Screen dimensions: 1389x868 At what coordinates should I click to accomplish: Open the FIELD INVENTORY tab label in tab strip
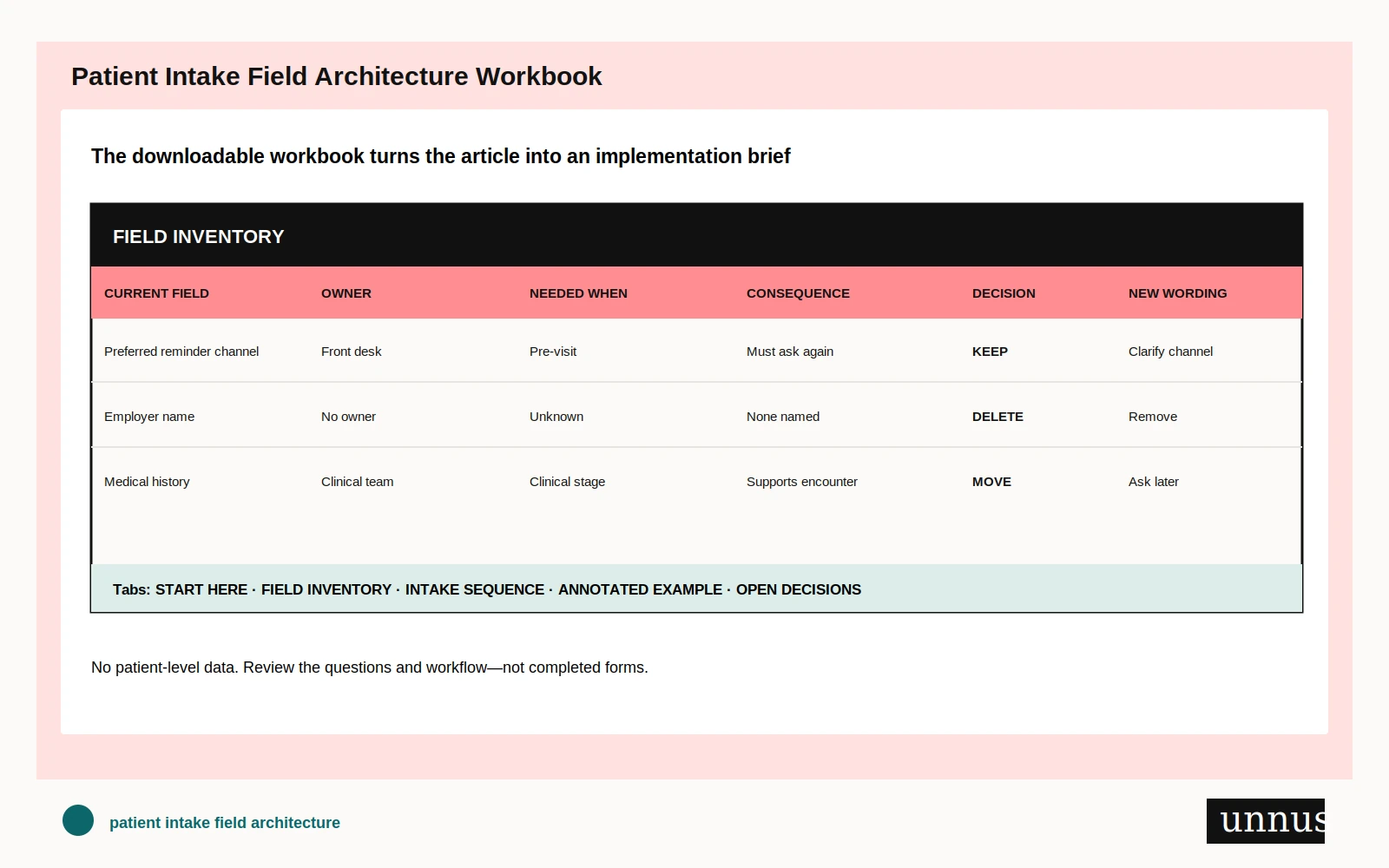coord(326,589)
